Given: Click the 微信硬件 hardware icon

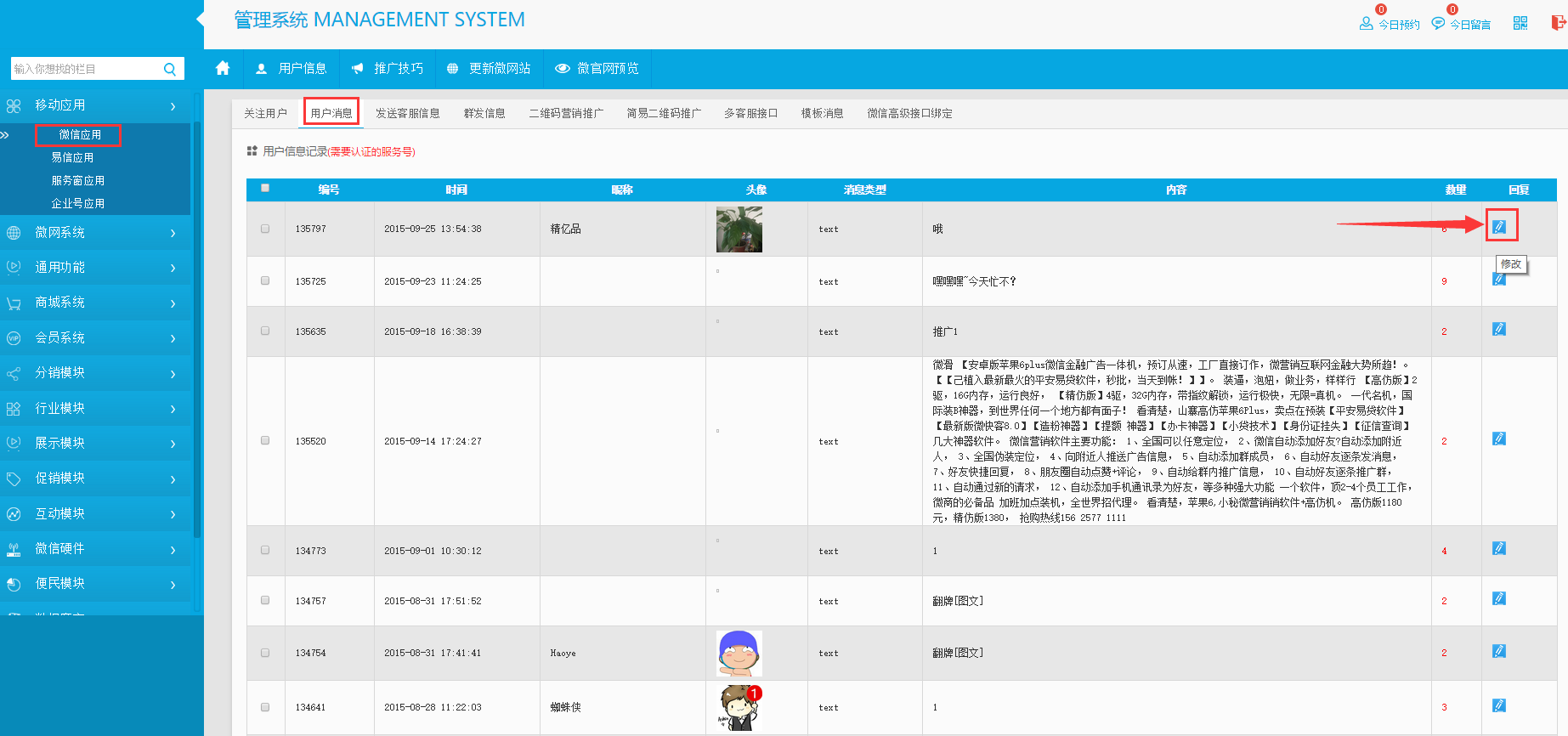Looking at the screenshot, I should (x=14, y=549).
